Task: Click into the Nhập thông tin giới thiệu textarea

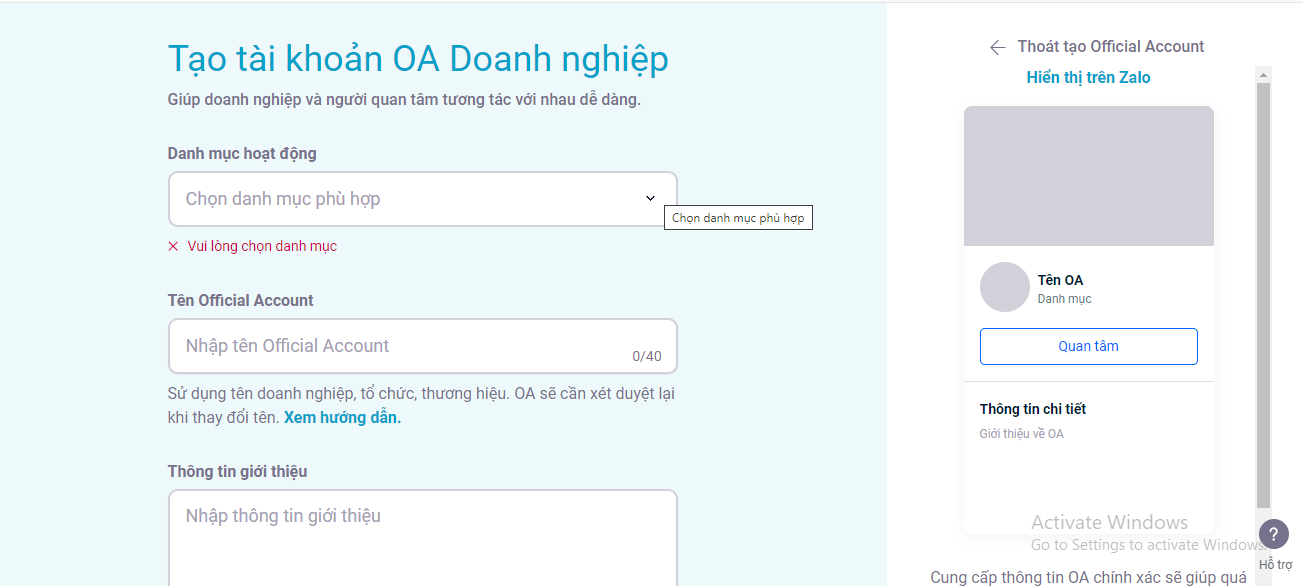Action: [422, 535]
